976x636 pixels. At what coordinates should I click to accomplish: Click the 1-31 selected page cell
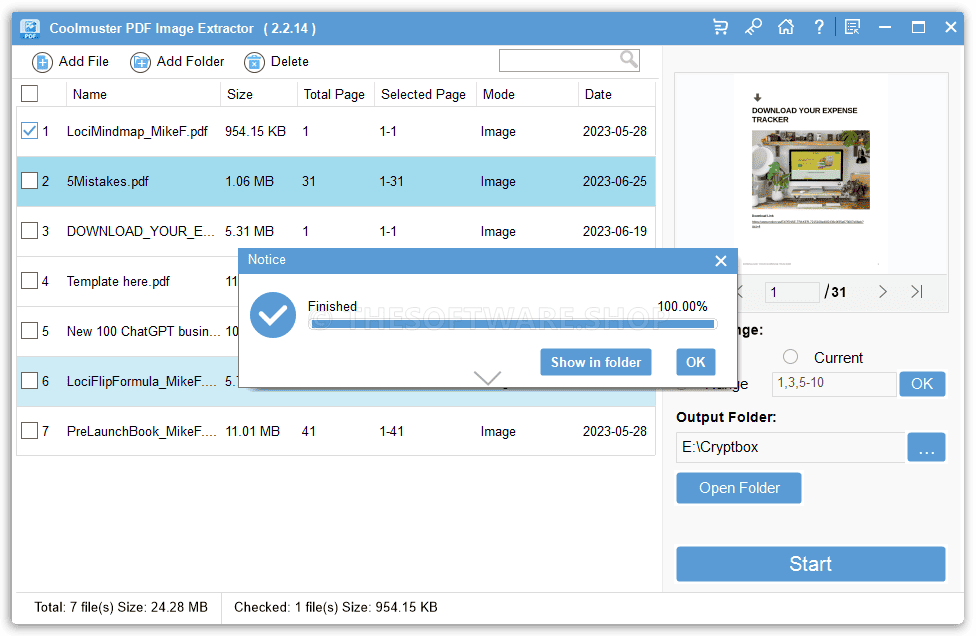[x=392, y=181]
